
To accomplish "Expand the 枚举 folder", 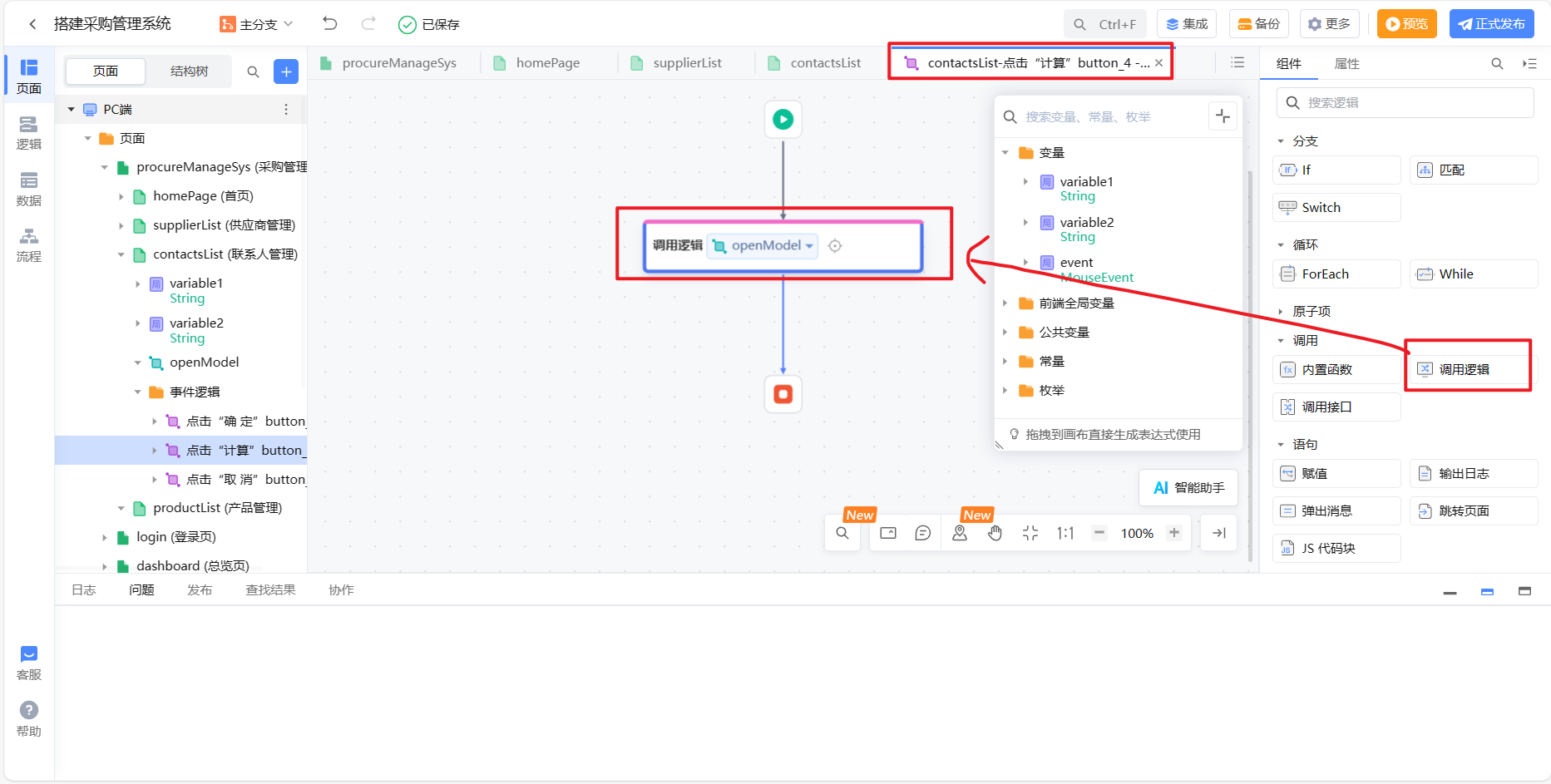I will [1005, 391].
